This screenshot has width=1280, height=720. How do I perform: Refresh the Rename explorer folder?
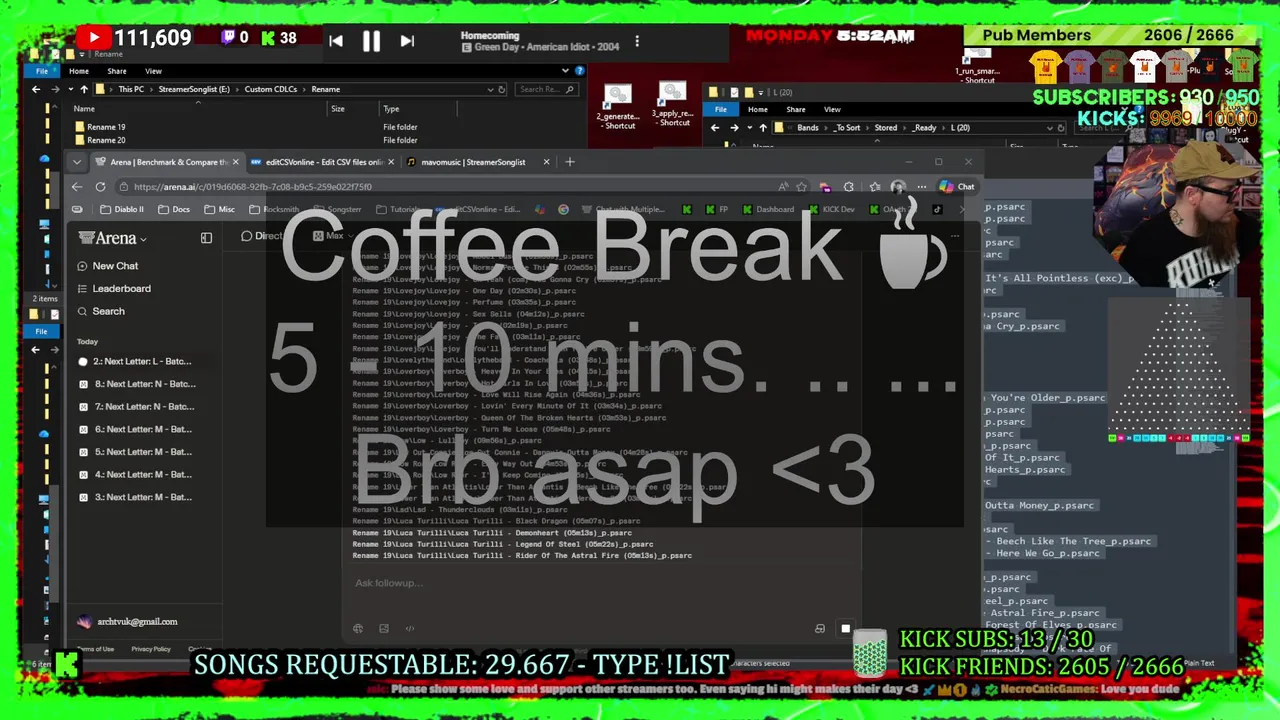[503, 89]
